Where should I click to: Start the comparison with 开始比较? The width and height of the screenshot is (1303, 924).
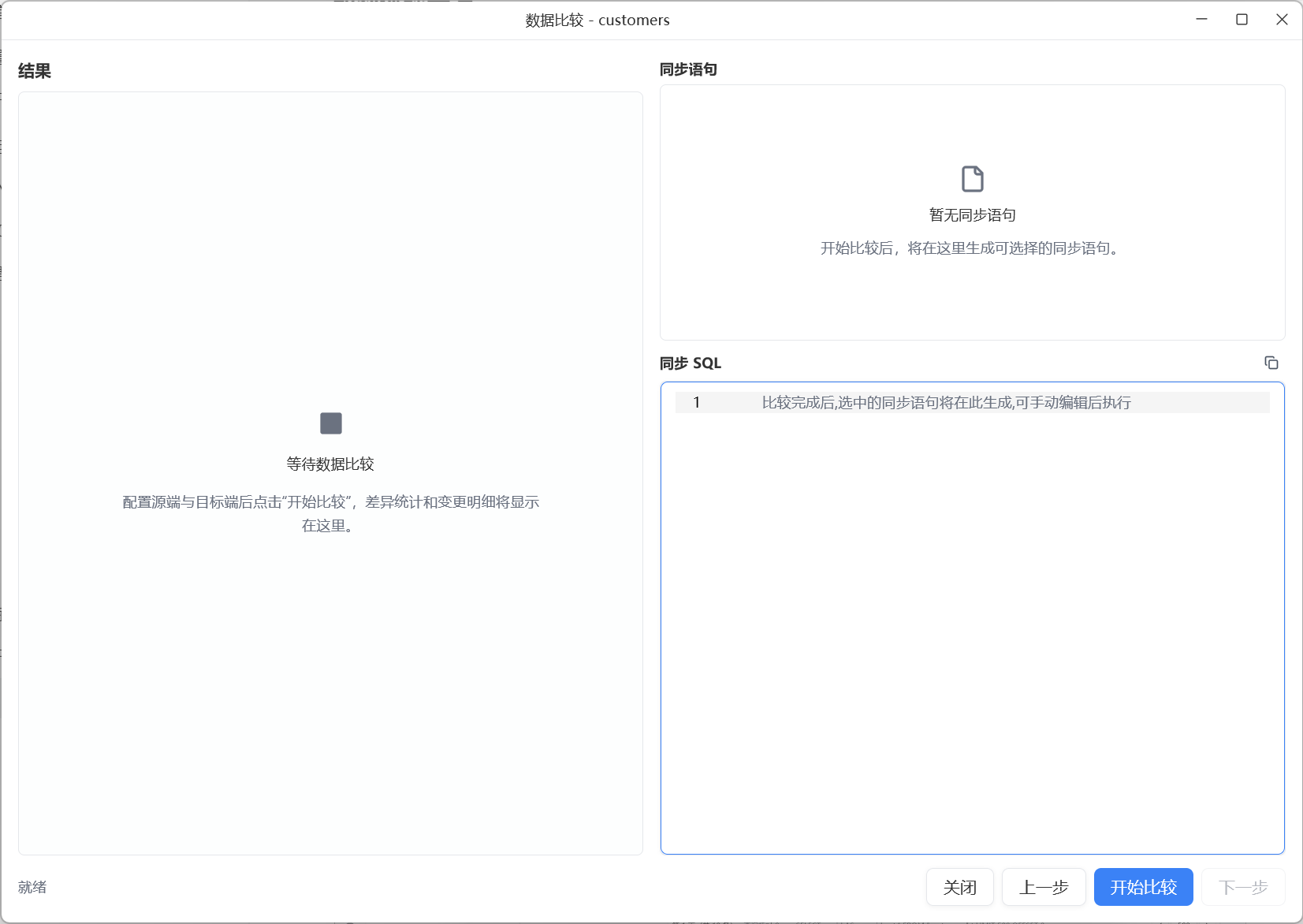tap(1143, 887)
